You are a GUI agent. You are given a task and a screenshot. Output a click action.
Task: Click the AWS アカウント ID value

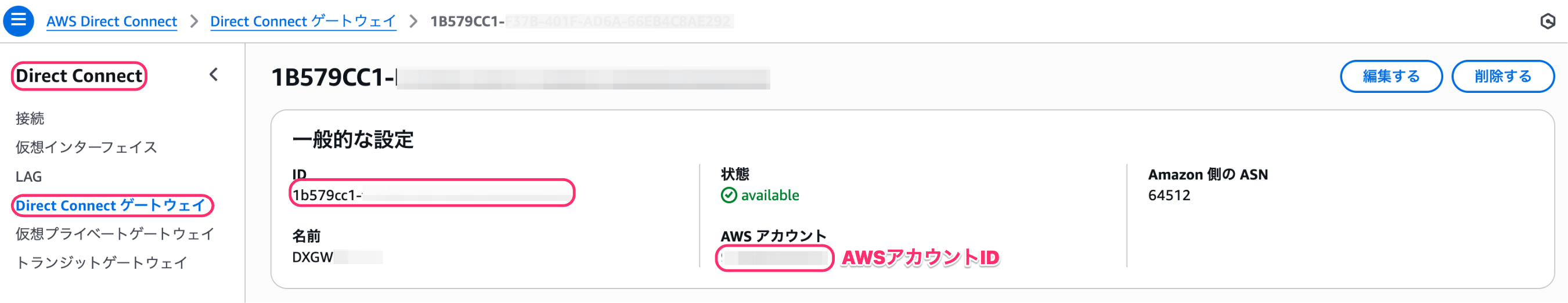point(774,258)
